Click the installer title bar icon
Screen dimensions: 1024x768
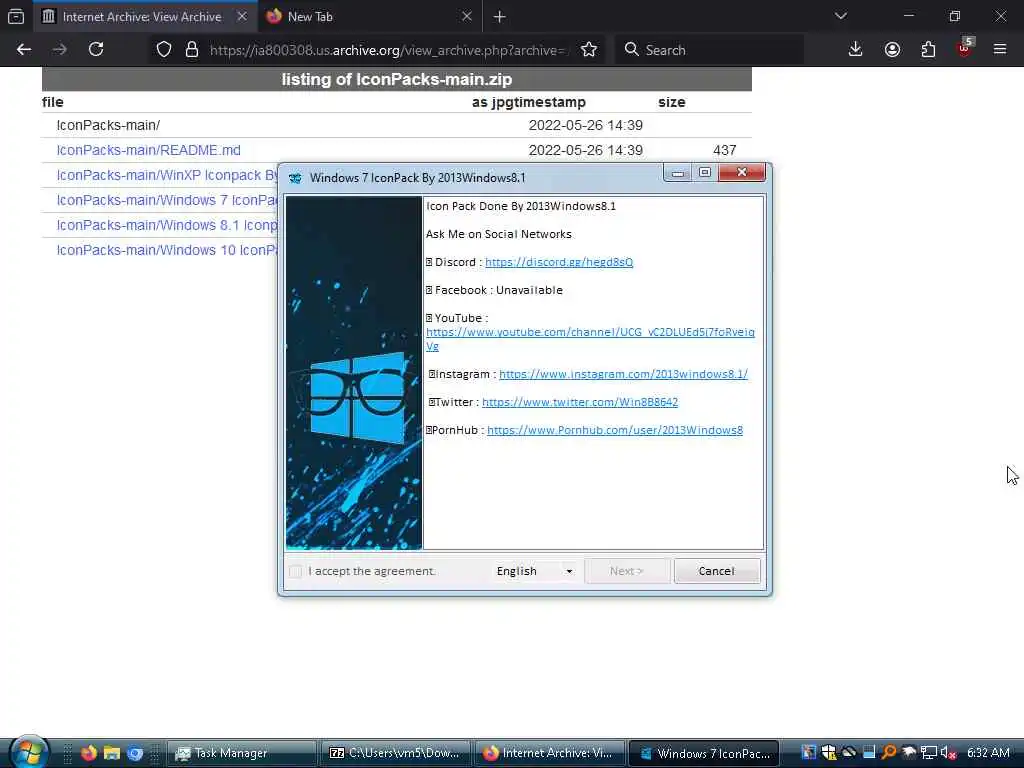(295, 178)
